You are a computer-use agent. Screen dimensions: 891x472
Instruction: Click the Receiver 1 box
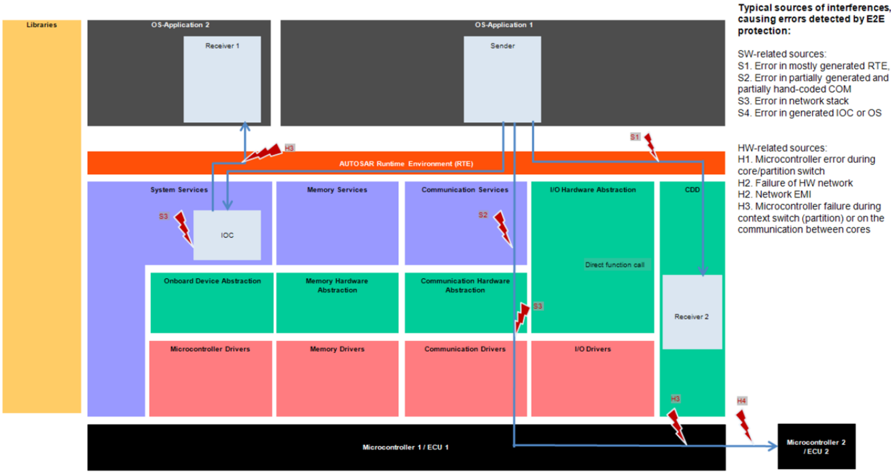pyautogui.click(x=222, y=80)
